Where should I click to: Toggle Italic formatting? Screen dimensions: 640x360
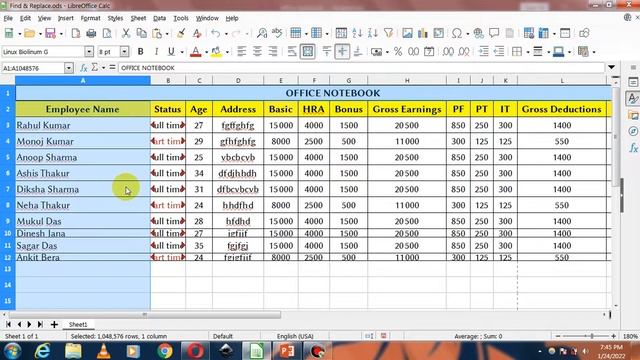[156, 52]
